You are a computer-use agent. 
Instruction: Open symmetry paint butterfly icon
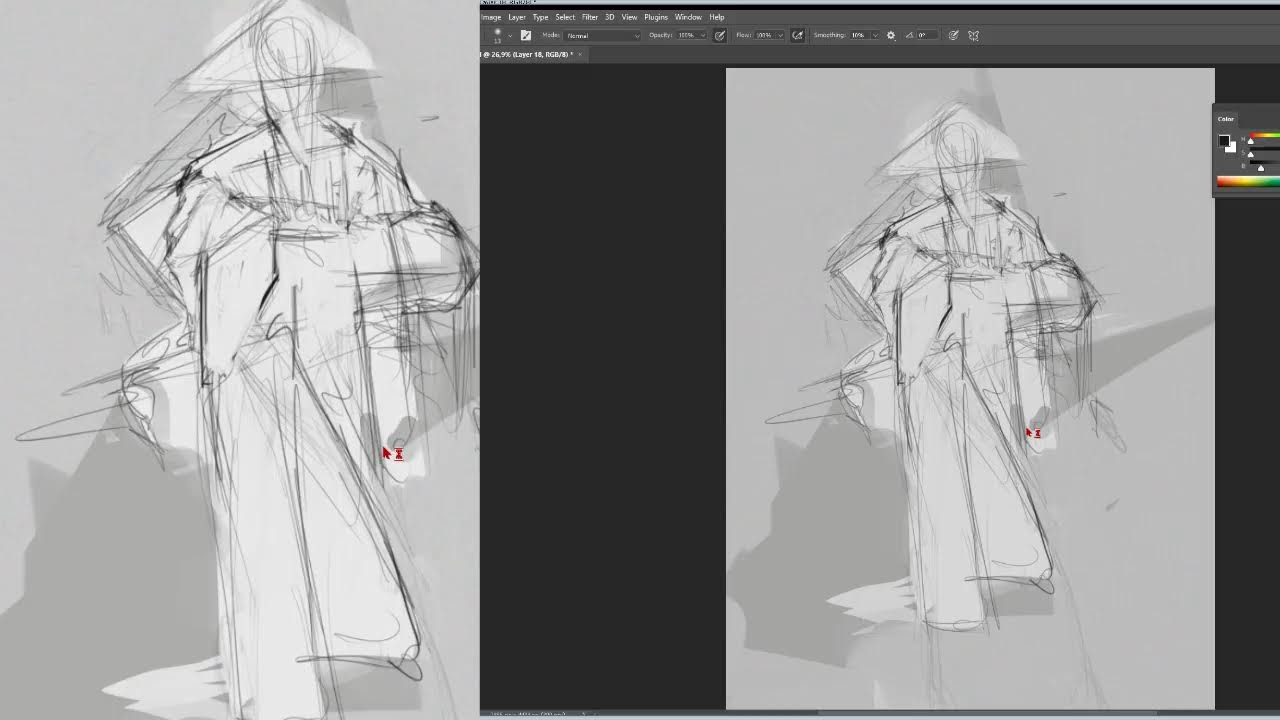(x=973, y=35)
